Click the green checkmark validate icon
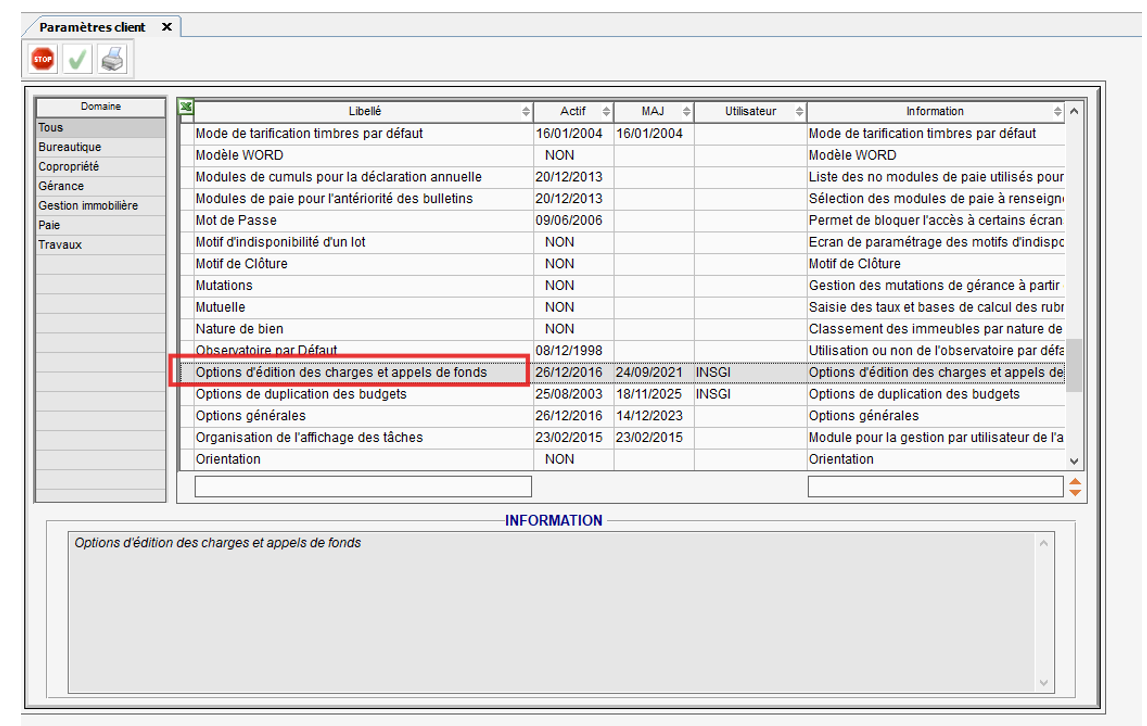Screen dimensions: 1147x726 (77, 60)
